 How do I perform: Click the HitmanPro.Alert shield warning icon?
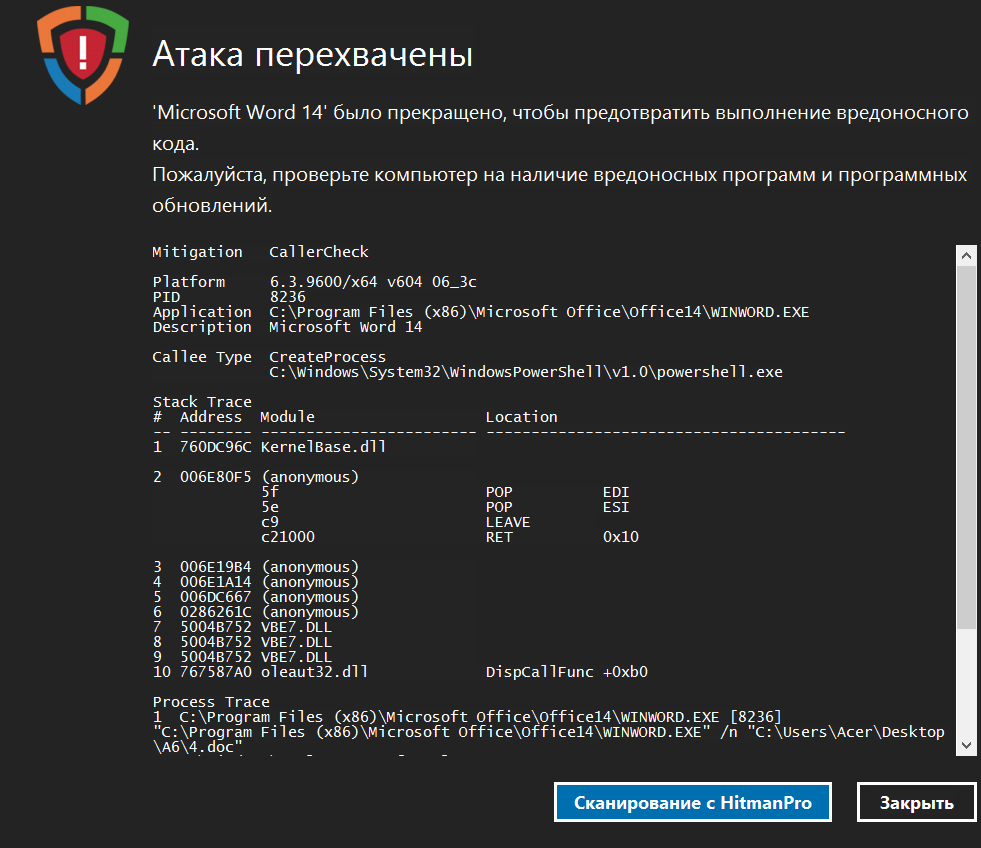coord(83,55)
